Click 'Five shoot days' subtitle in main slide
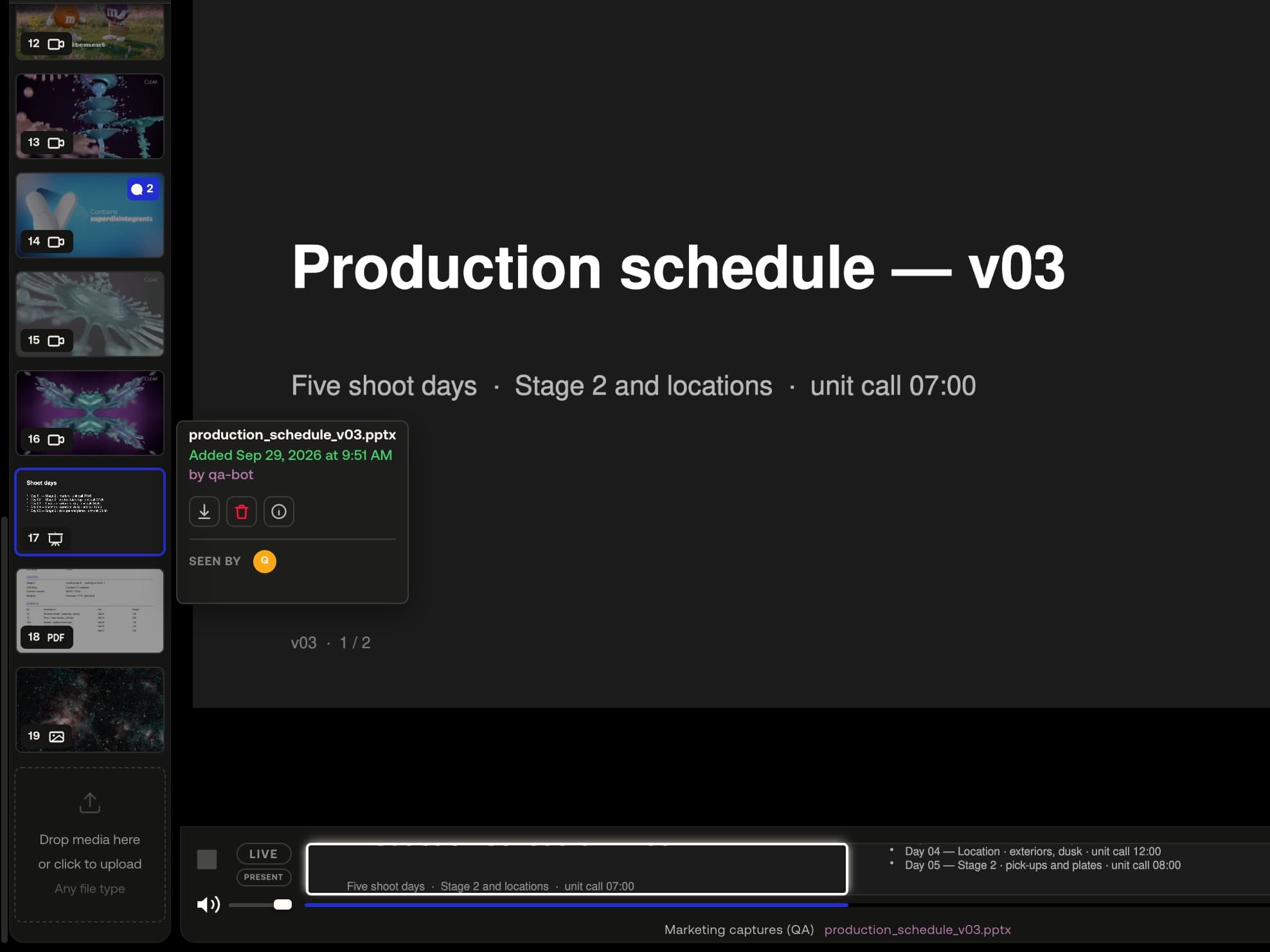This screenshot has height=952, width=1270. click(x=384, y=386)
